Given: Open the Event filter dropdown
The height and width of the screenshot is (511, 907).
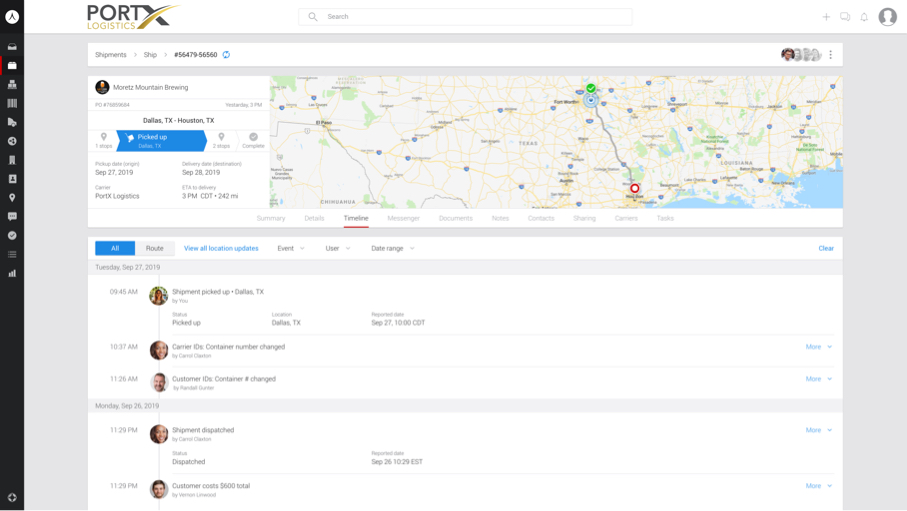Looking at the screenshot, I should tap(291, 248).
